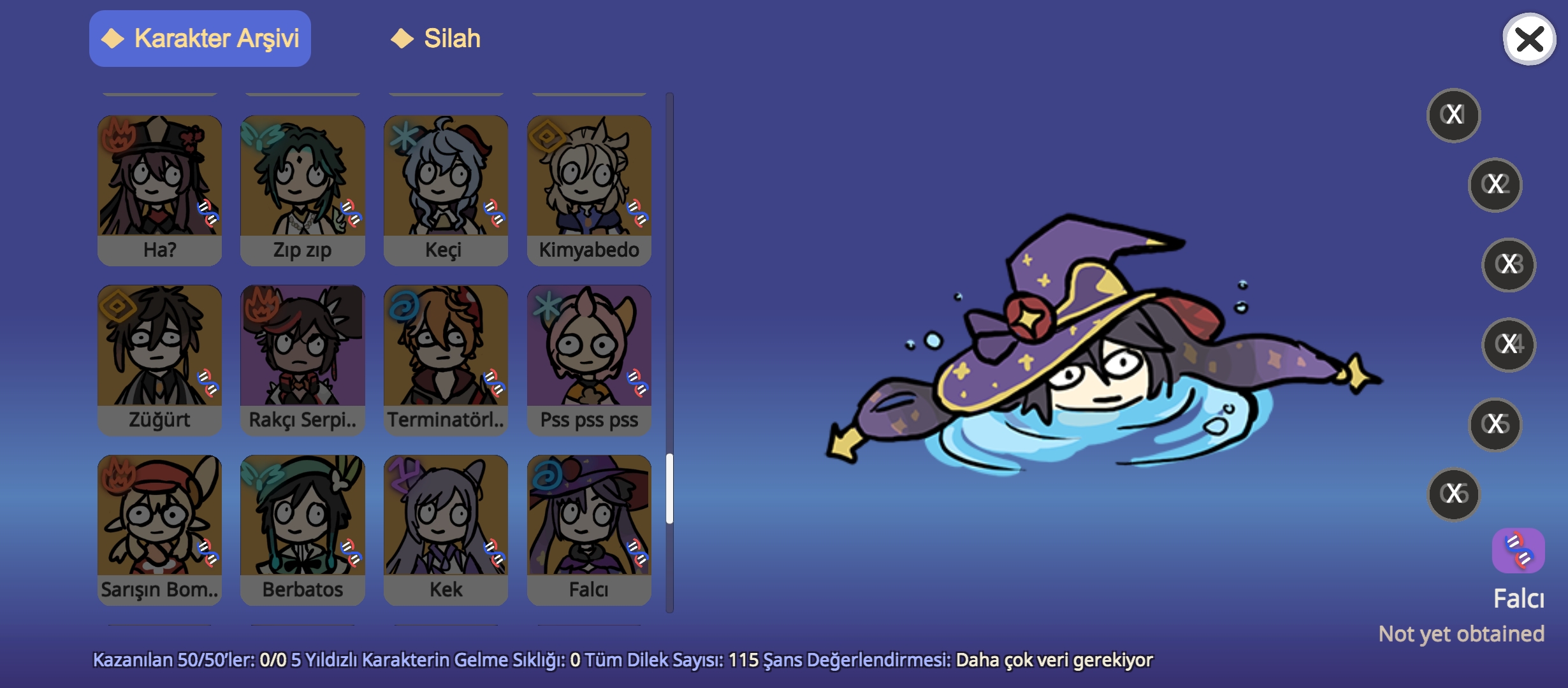Select the Berbatos character card
The width and height of the screenshot is (1568, 688).
303,530
